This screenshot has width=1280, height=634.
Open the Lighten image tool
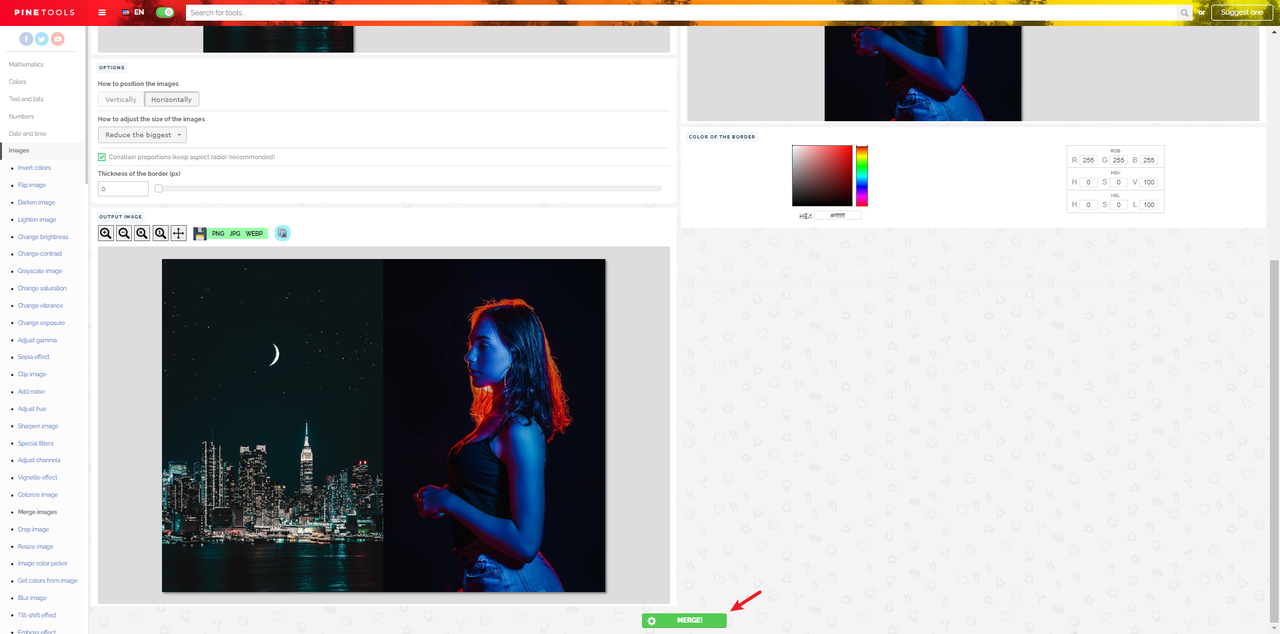(37, 220)
